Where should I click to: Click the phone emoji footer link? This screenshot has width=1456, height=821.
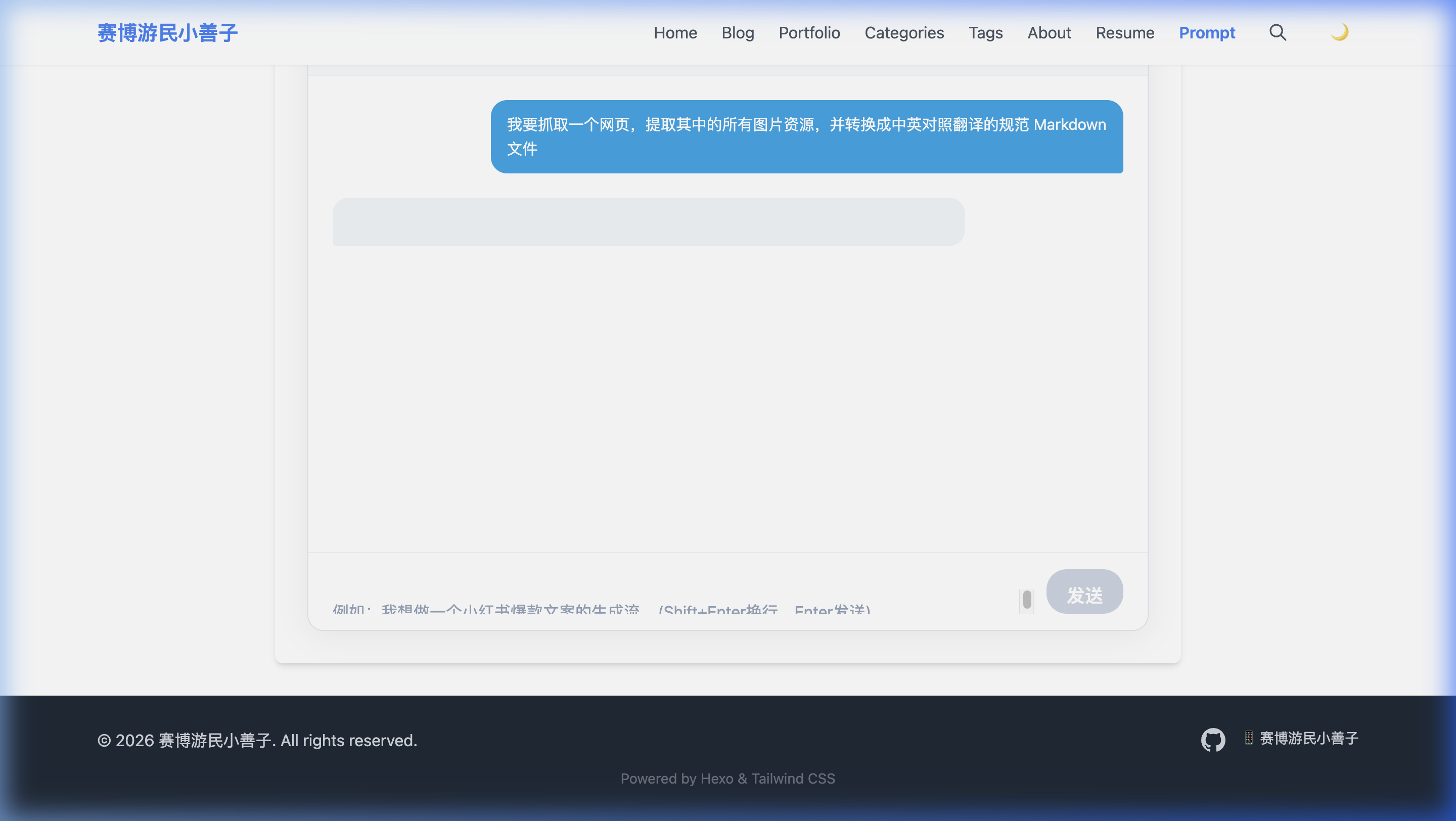click(1249, 738)
